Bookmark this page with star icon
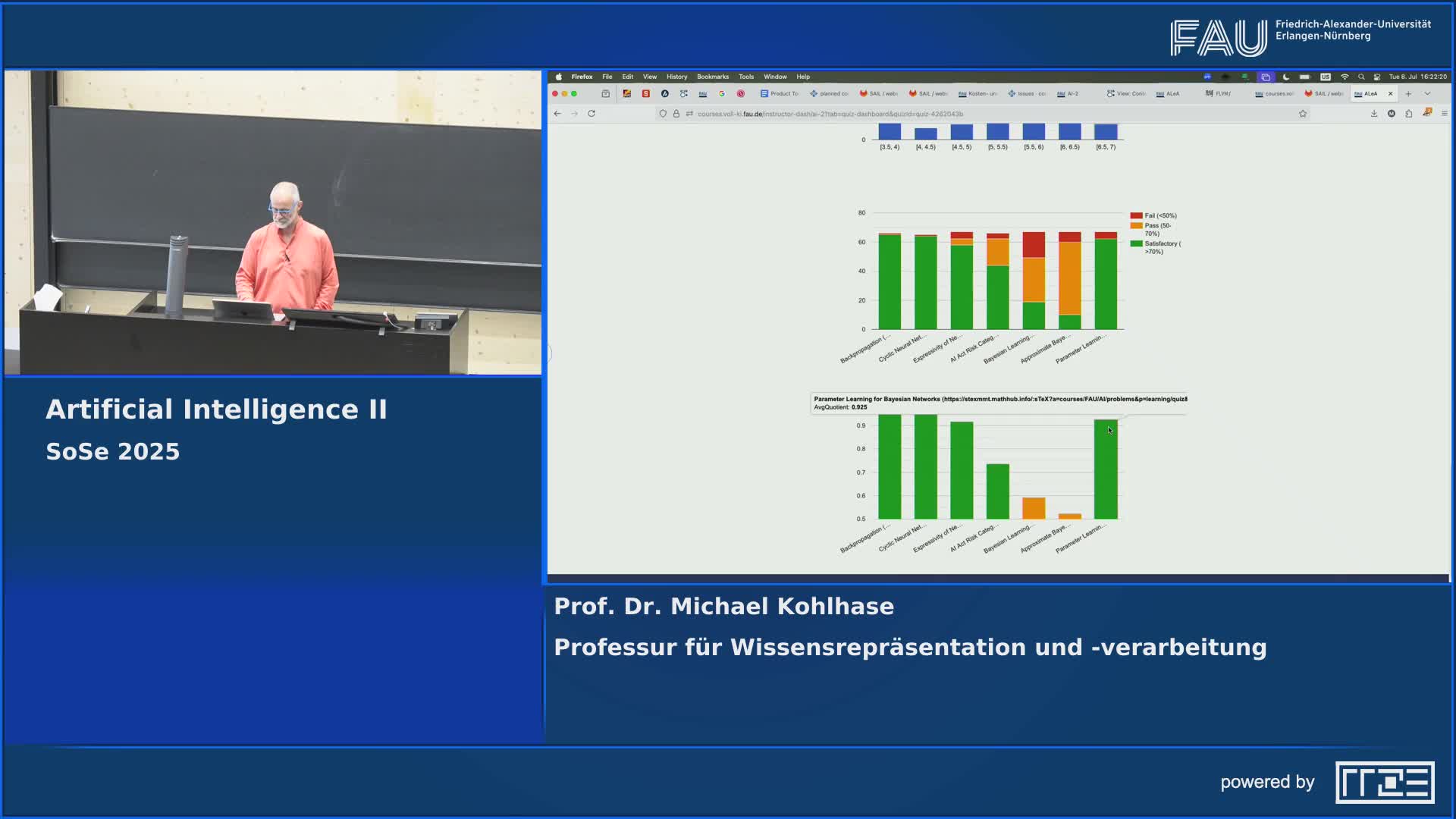Image resolution: width=1456 pixels, height=819 pixels. 1303,114
